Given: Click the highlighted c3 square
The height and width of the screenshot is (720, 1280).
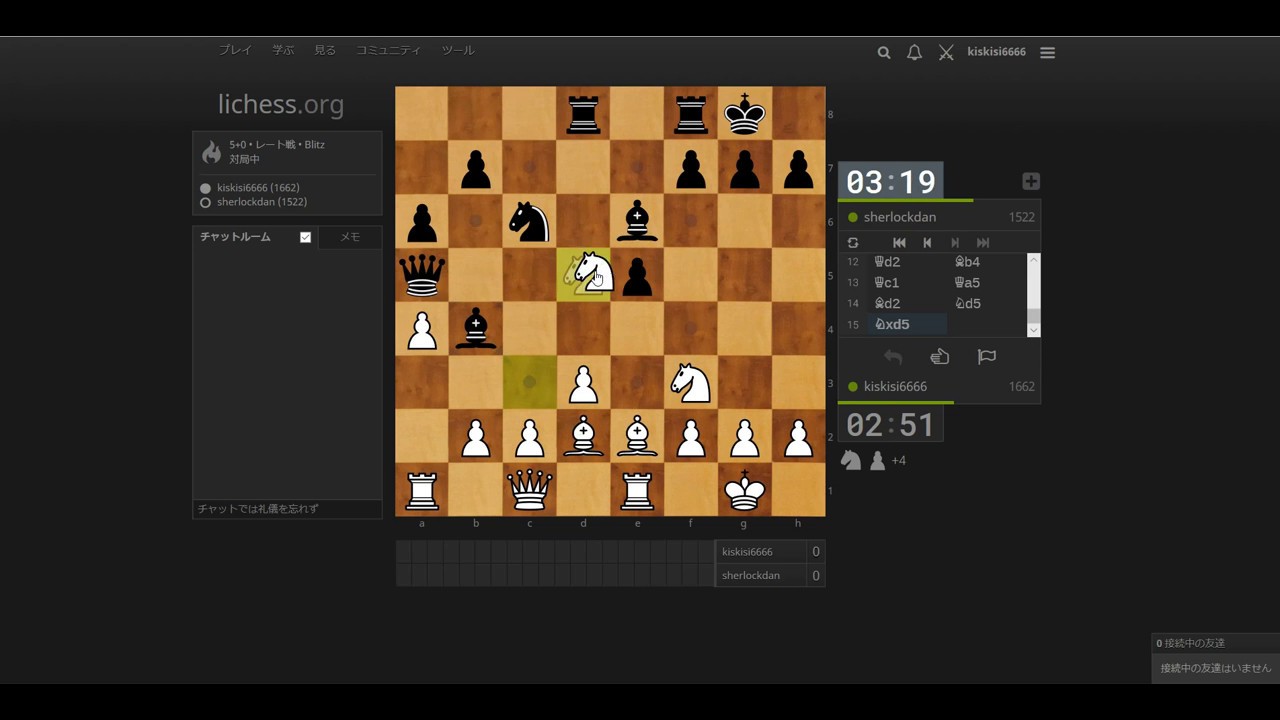Looking at the screenshot, I should 530,383.
